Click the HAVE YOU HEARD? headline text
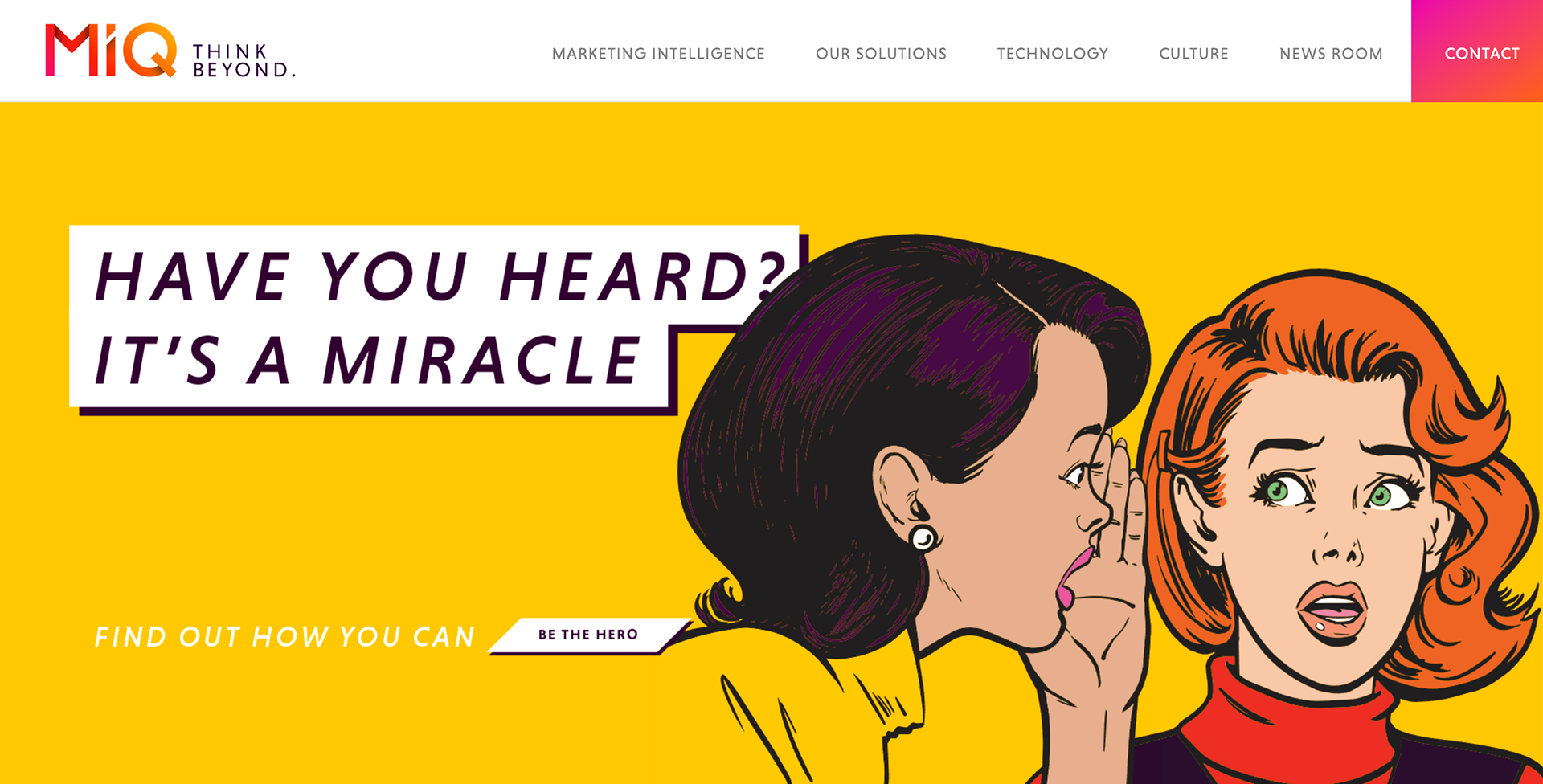This screenshot has height=784, width=1543. [x=440, y=277]
